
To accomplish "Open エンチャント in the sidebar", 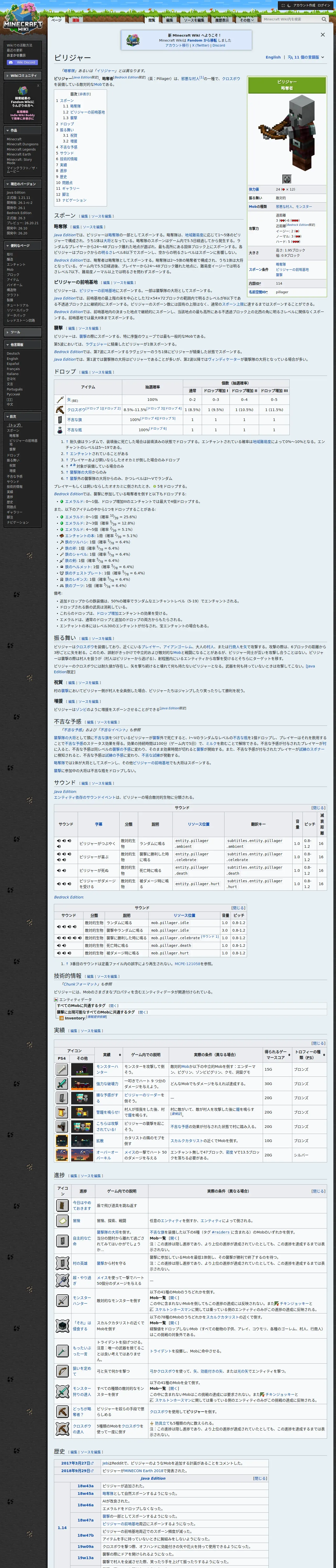I will click(x=16, y=264).
